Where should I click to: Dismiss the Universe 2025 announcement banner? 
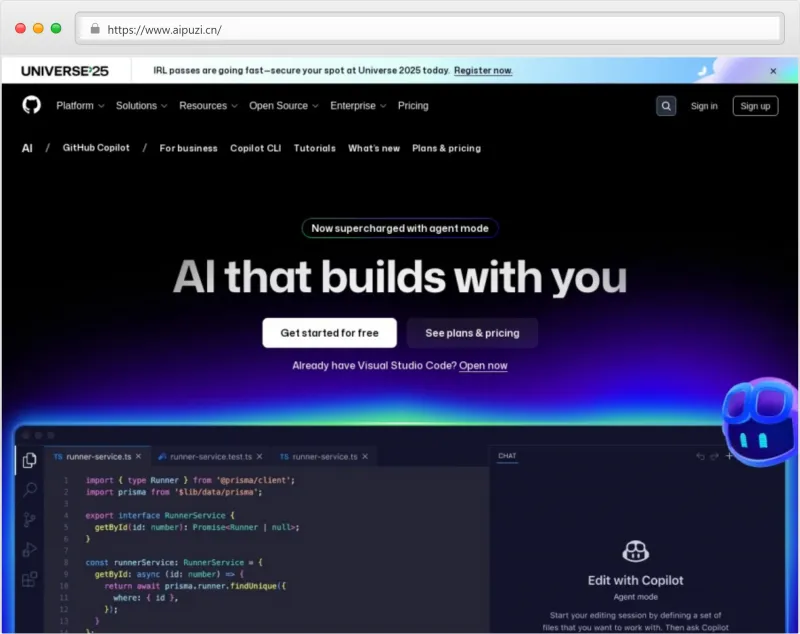point(773,71)
